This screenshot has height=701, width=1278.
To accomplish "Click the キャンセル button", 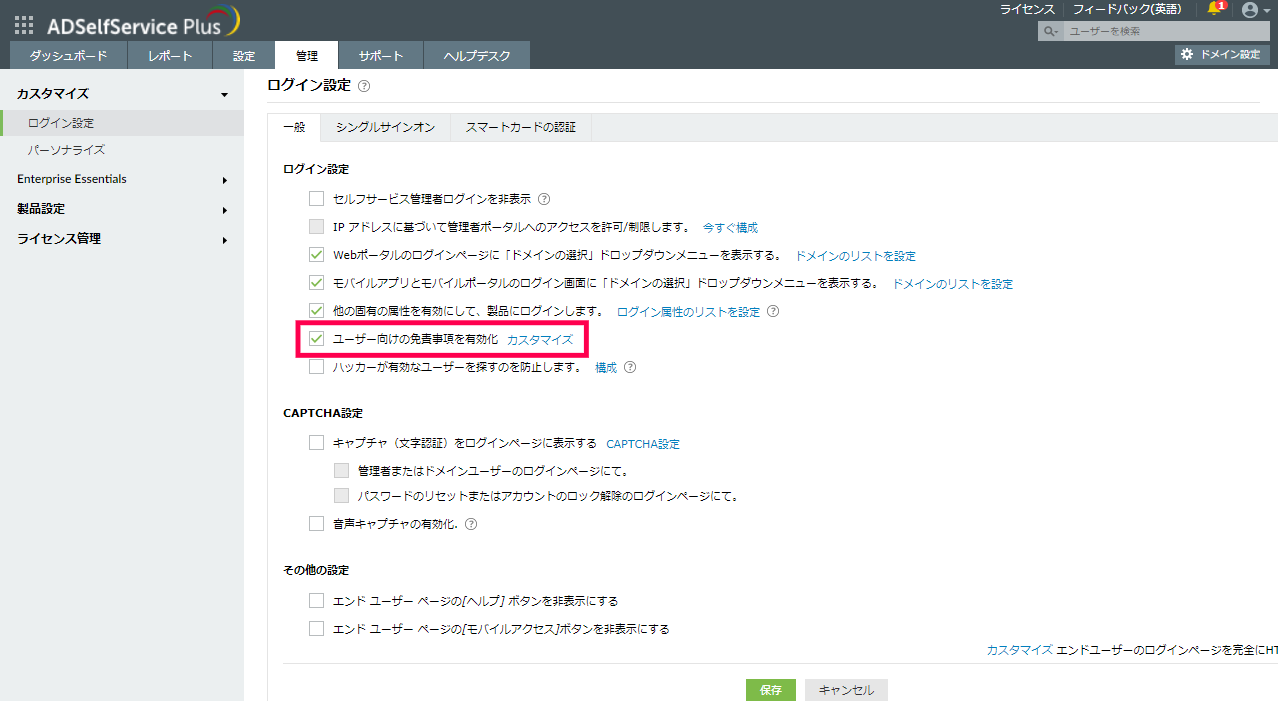I will coord(846,690).
